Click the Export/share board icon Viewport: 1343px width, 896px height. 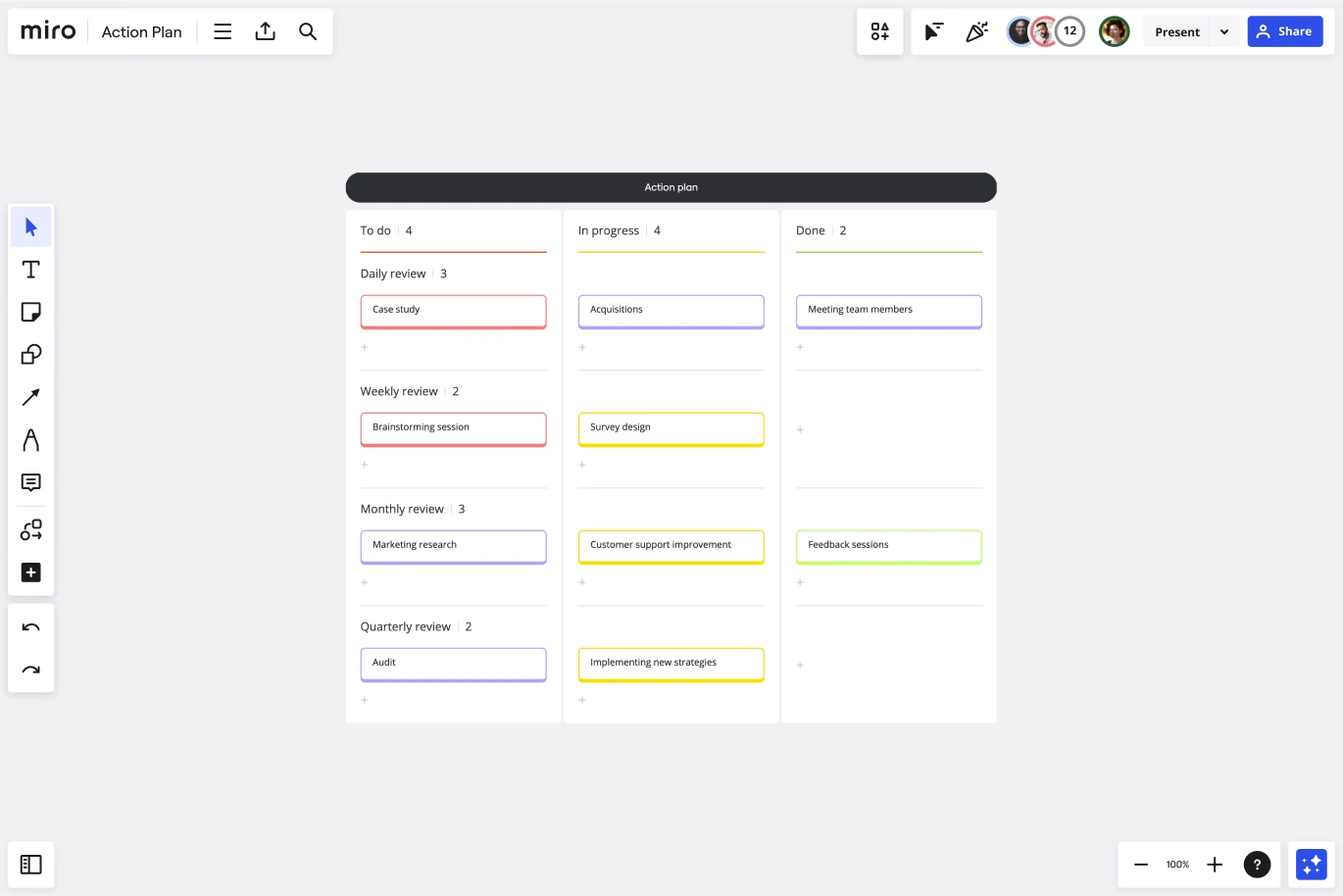[x=265, y=30]
